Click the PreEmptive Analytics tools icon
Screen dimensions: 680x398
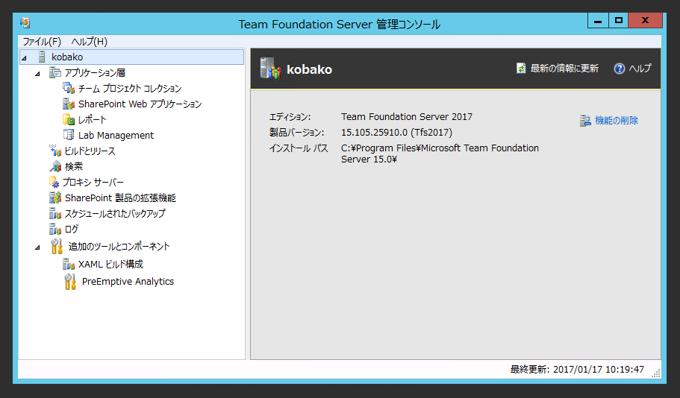tap(70, 282)
